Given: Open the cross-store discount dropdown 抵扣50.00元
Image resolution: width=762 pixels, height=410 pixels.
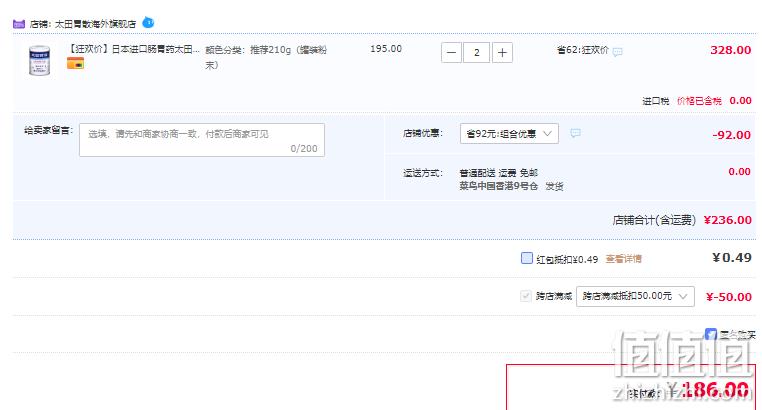Looking at the screenshot, I should pos(635,296).
